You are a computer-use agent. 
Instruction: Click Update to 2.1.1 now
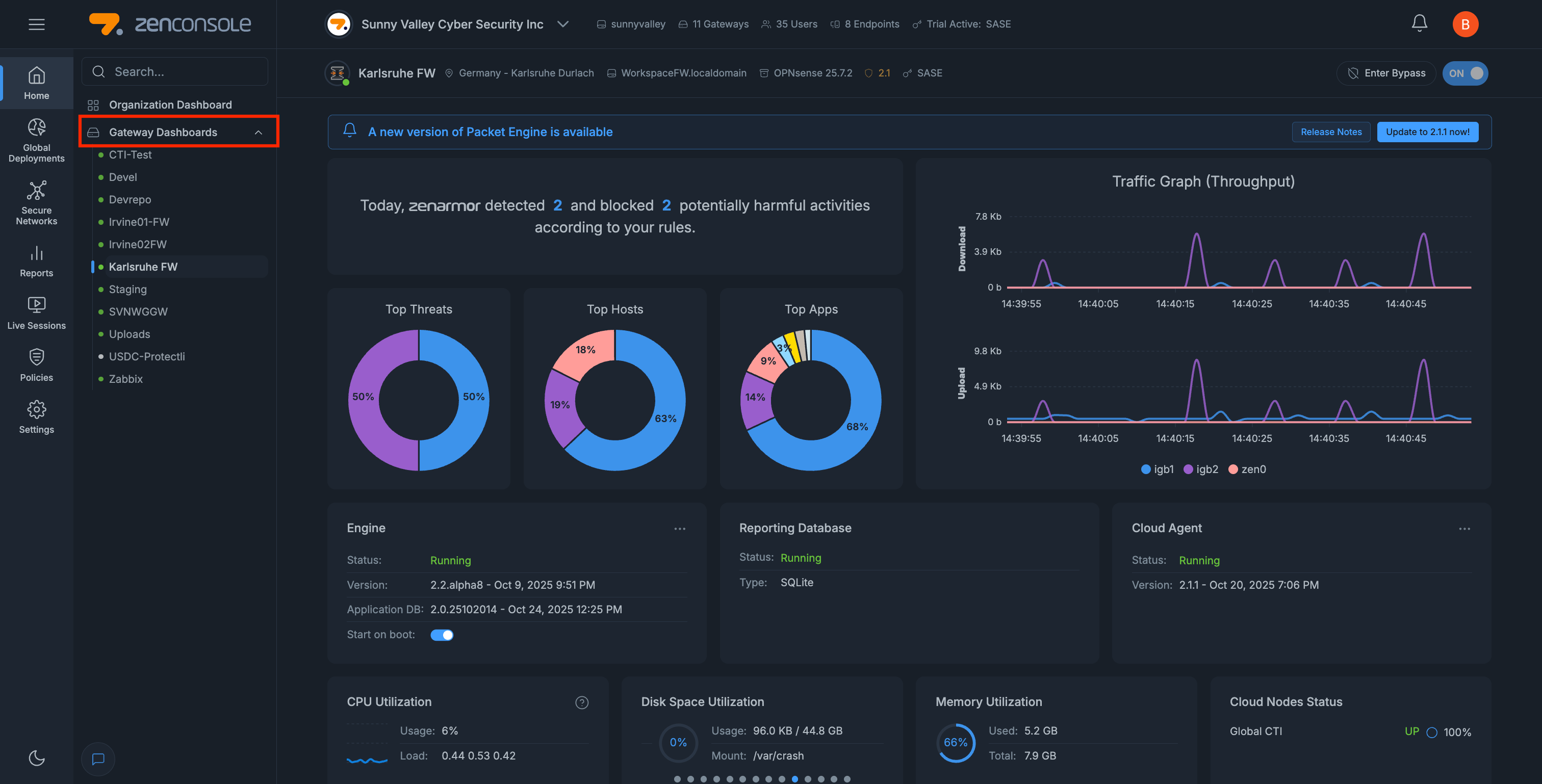click(x=1428, y=132)
